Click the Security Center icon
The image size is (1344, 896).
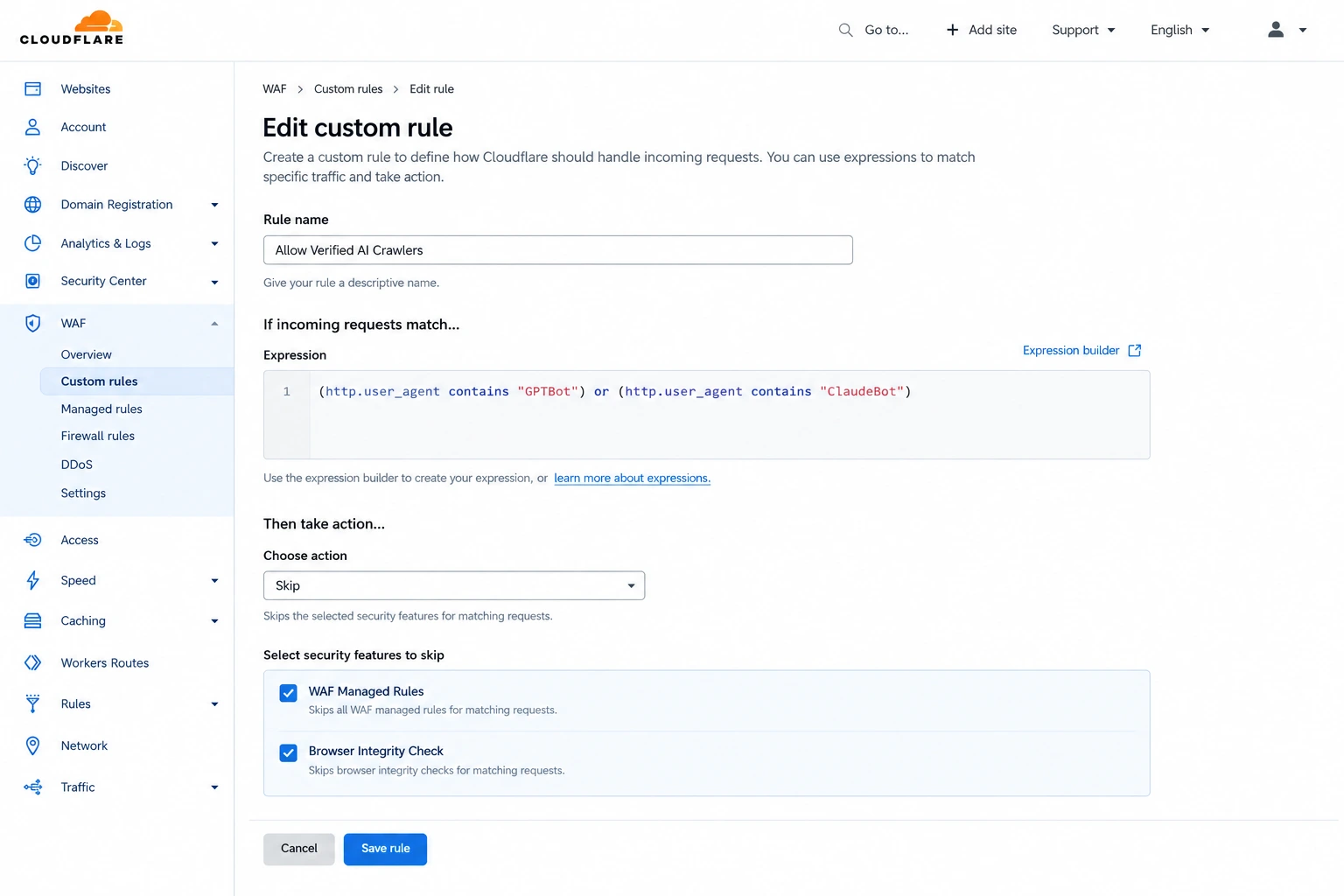(x=32, y=281)
